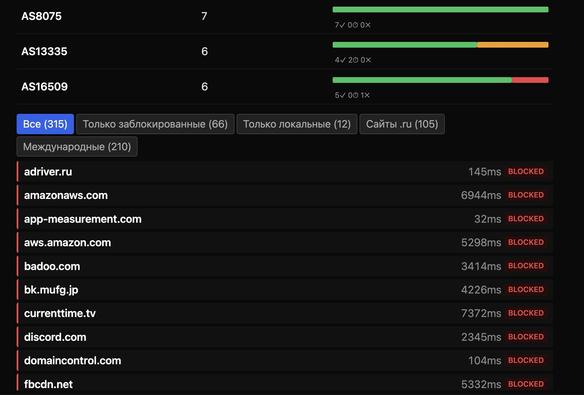Click the 3414ms latency value
The height and width of the screenshot is (395, 584).
[481, 266]
